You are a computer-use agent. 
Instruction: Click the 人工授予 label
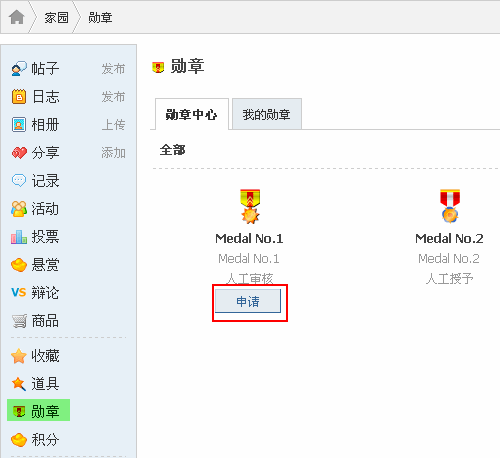449,278
